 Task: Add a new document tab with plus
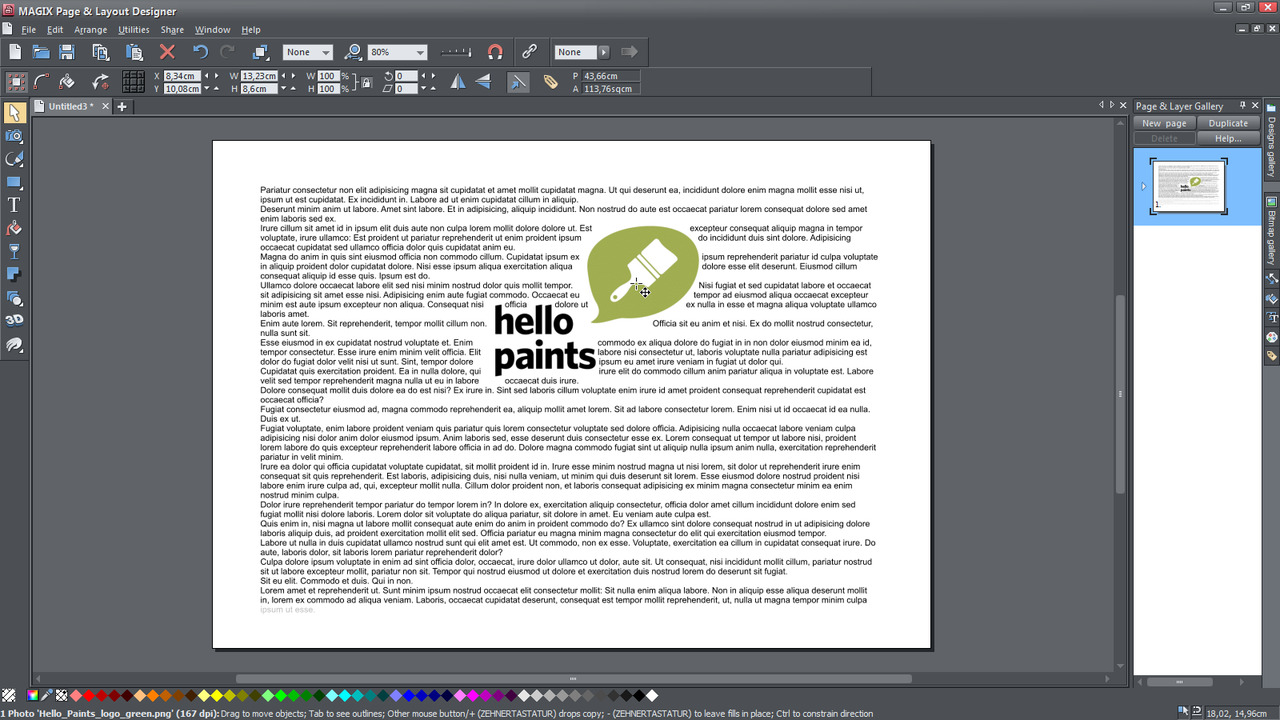[x=122, y=106]
